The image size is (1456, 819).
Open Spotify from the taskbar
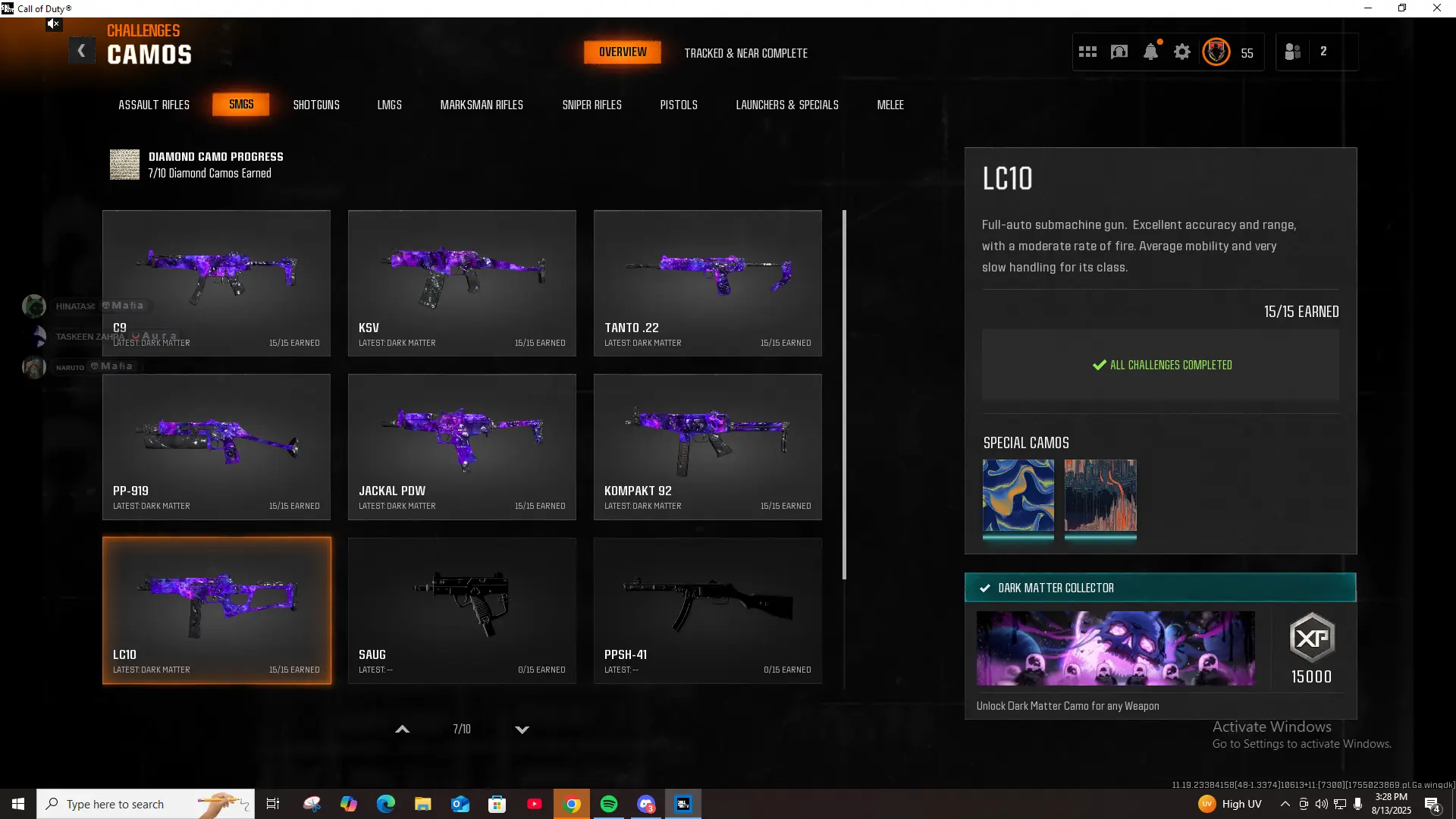(x=609, y=804)
